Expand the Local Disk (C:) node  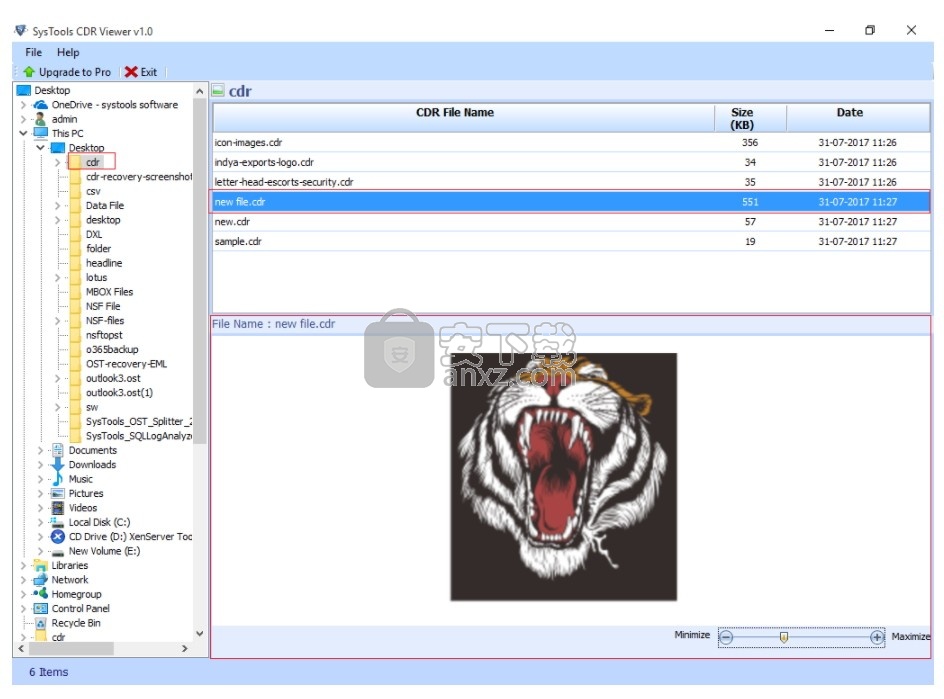(40, 522)
